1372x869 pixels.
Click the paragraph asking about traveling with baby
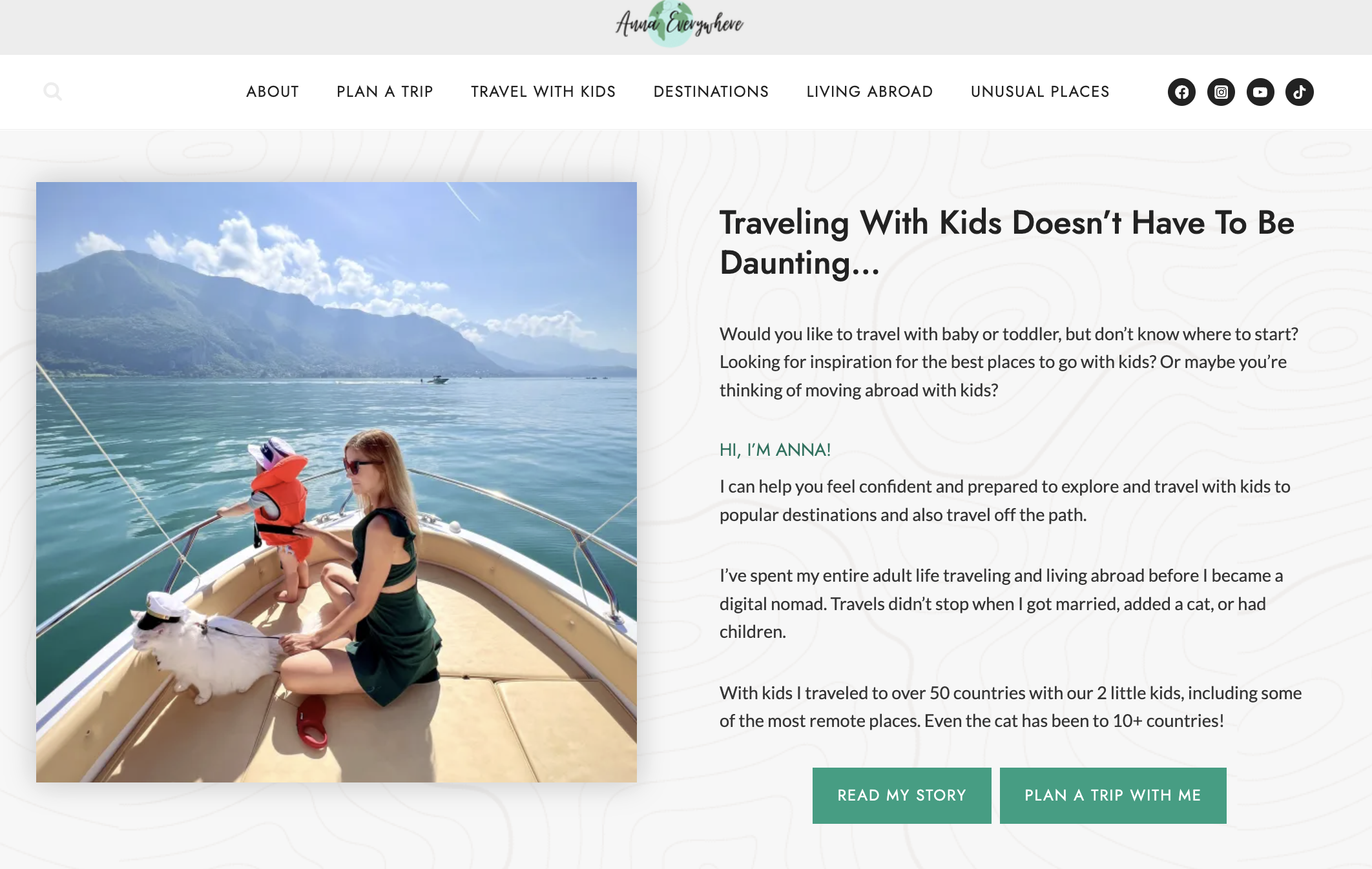coord(1009,362)
